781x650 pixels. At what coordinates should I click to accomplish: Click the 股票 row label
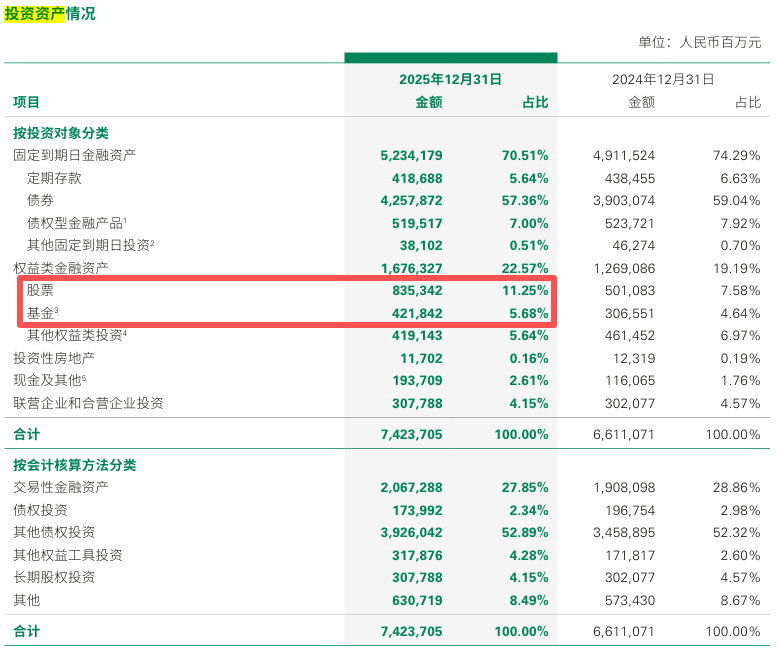41,290
